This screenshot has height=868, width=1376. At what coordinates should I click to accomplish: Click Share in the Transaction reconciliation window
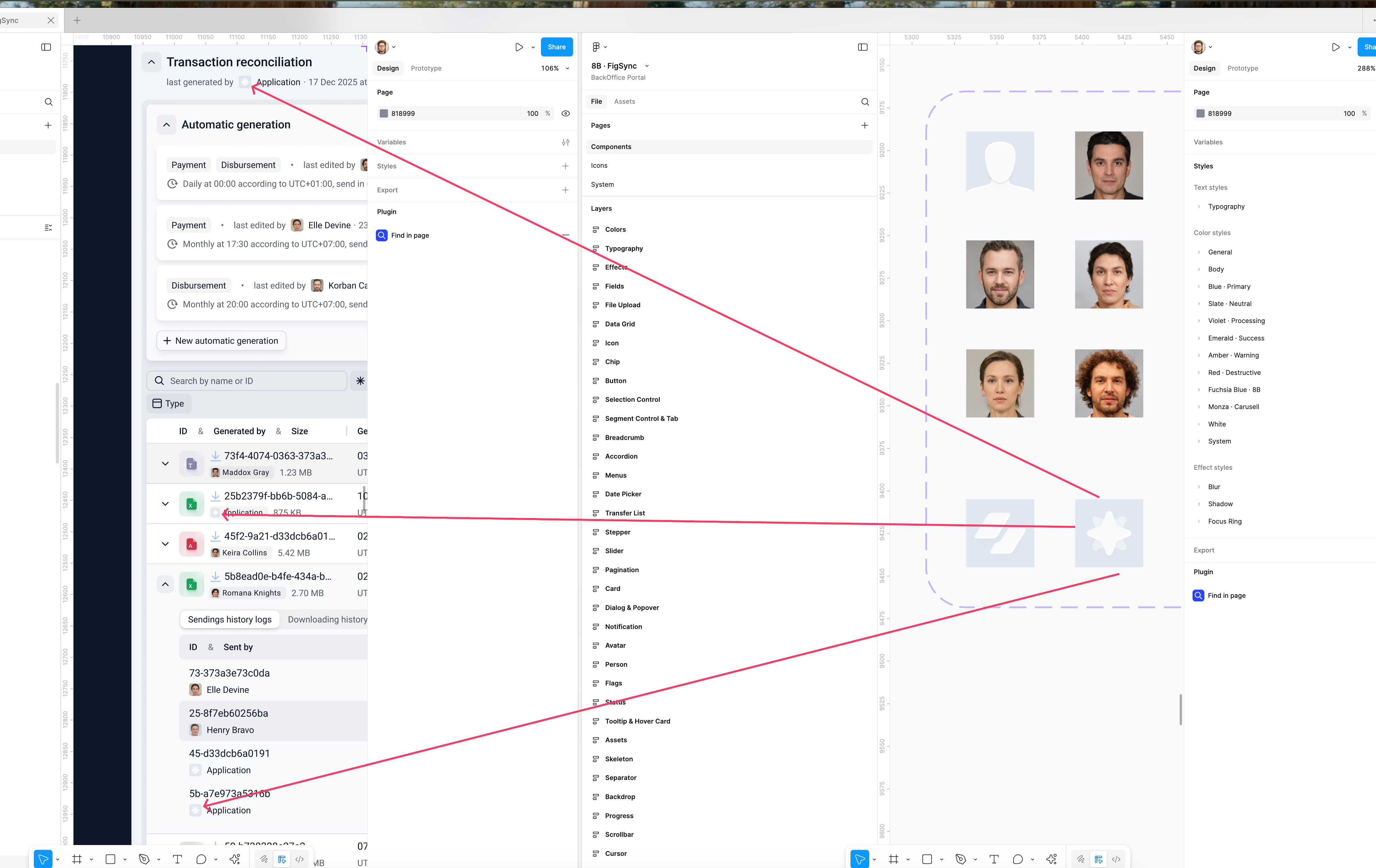557,47
